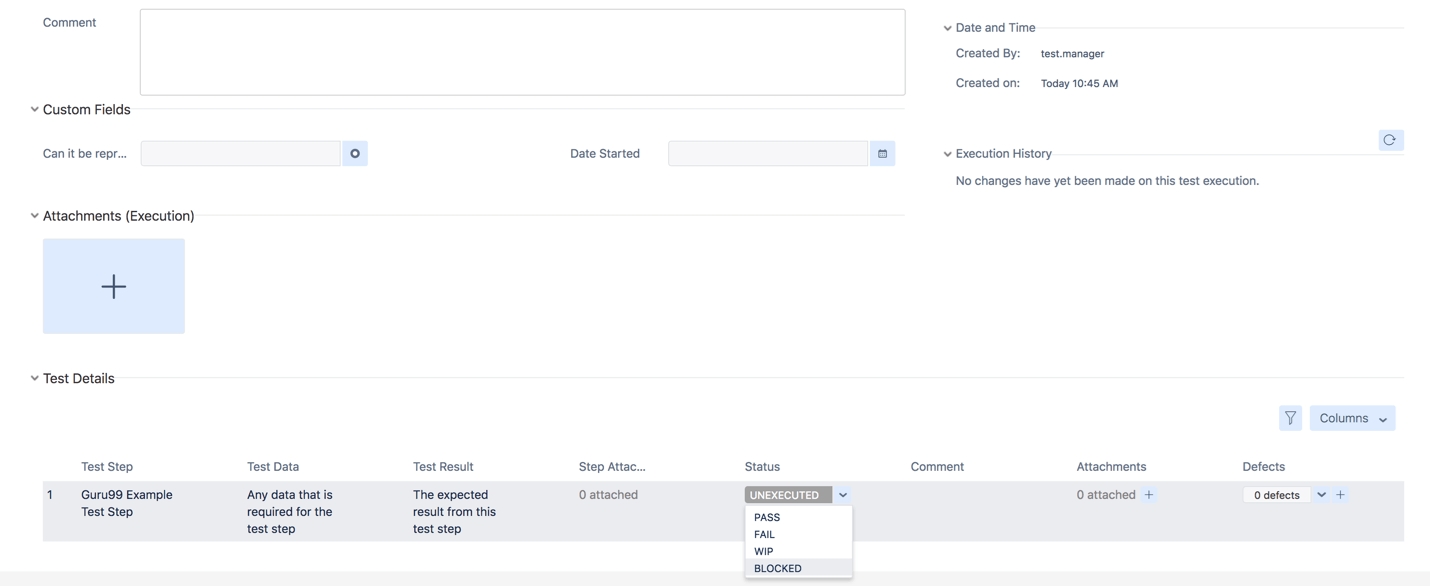Select PASS from the status menu
The image size is (1430, 586).
pos(767,517)
